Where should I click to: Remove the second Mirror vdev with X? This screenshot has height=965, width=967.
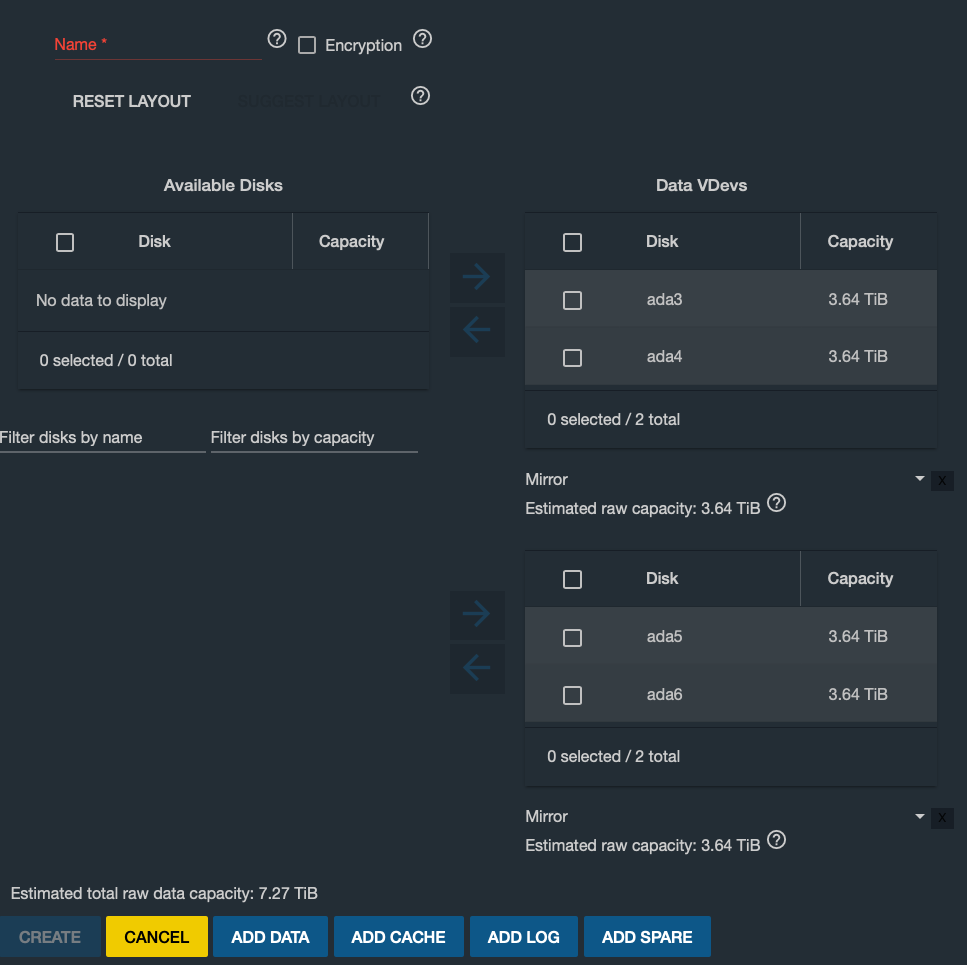tap(942, 818)
